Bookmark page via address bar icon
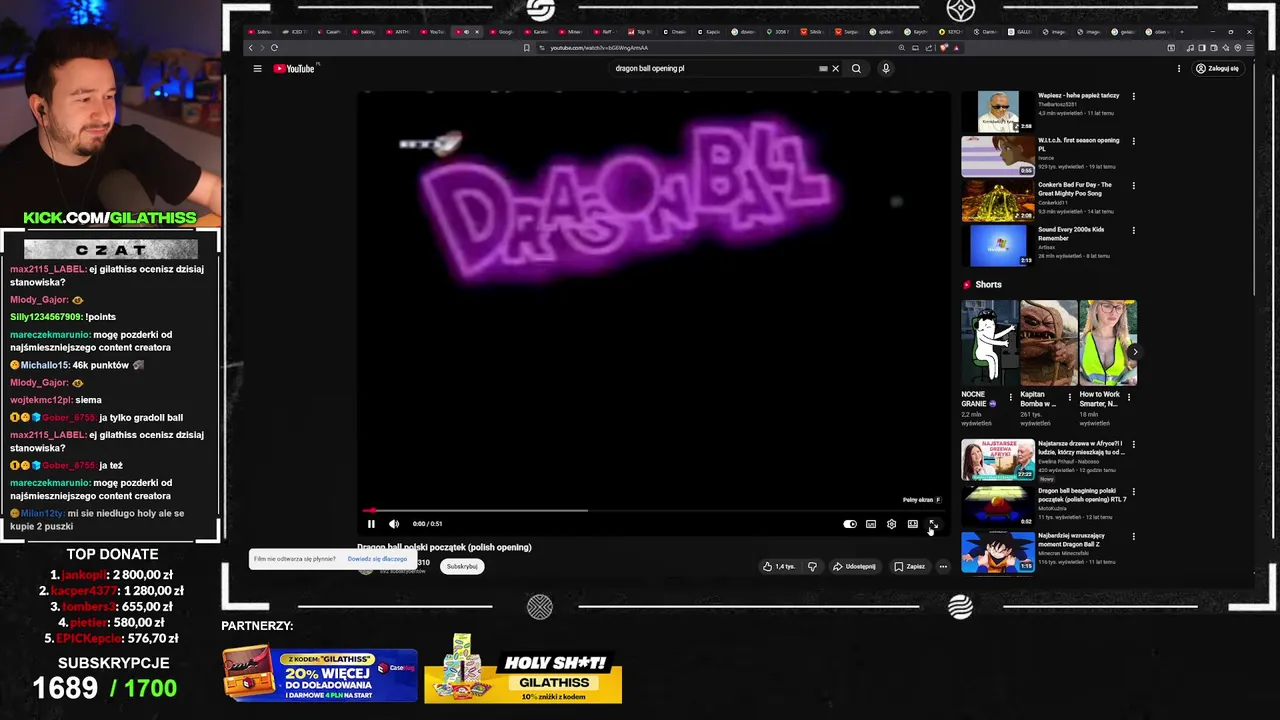Viewport: 1280px width, 720px height. [527, 48]
